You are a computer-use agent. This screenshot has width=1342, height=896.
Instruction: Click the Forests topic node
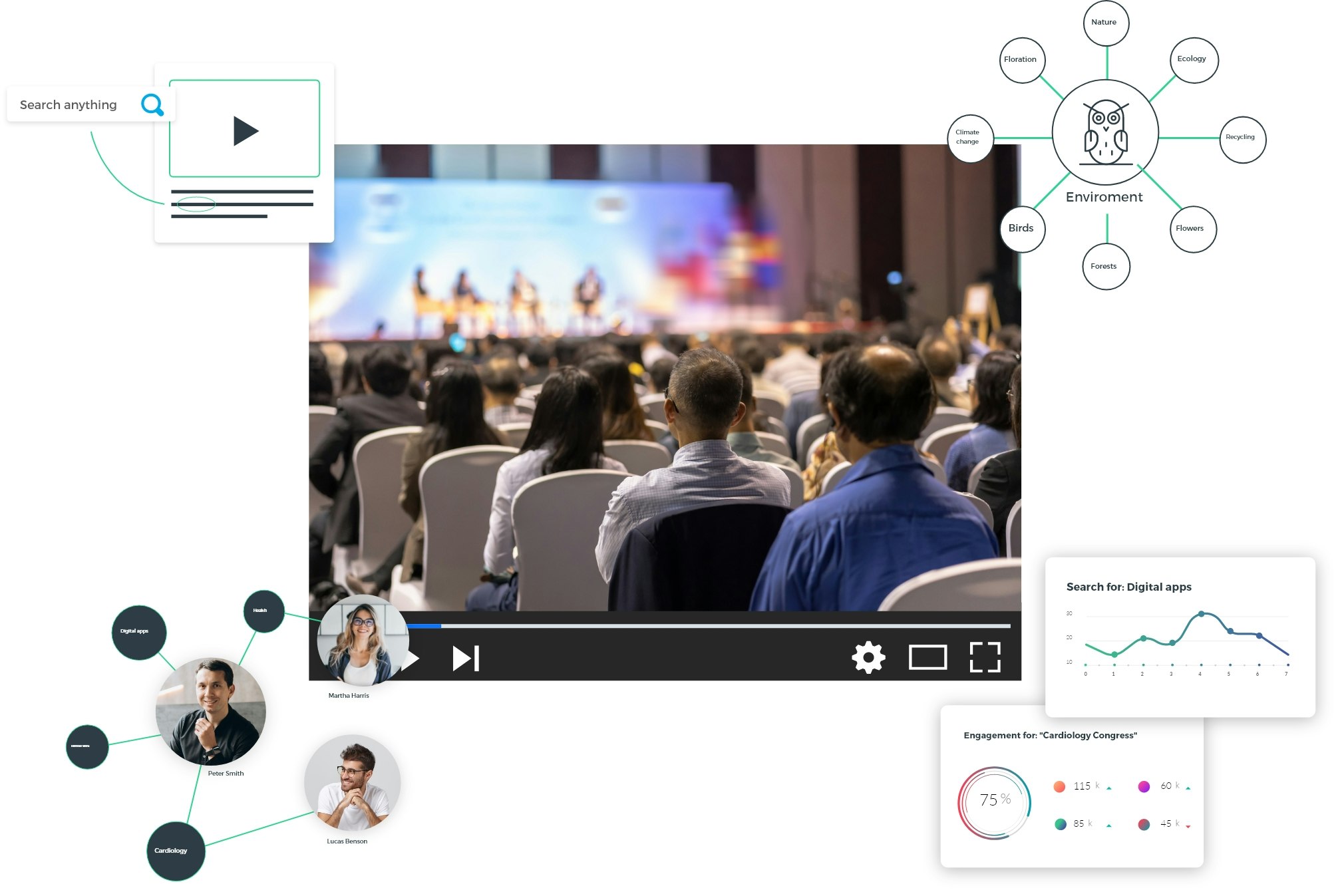[1104, 267]
